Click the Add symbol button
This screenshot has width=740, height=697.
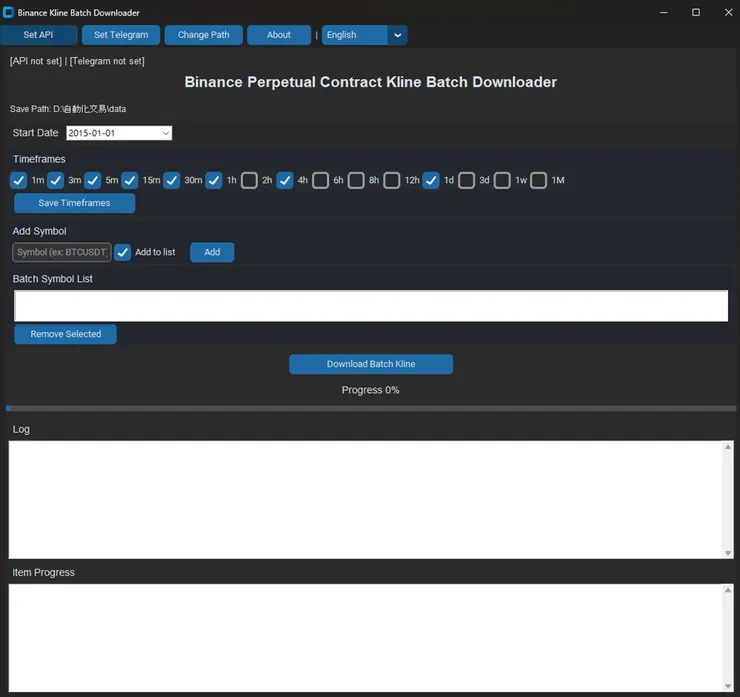tap(212, 252)
